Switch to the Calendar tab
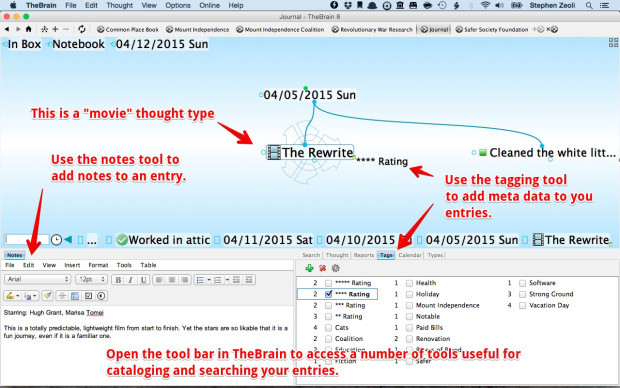 click(x=410, y=255)
